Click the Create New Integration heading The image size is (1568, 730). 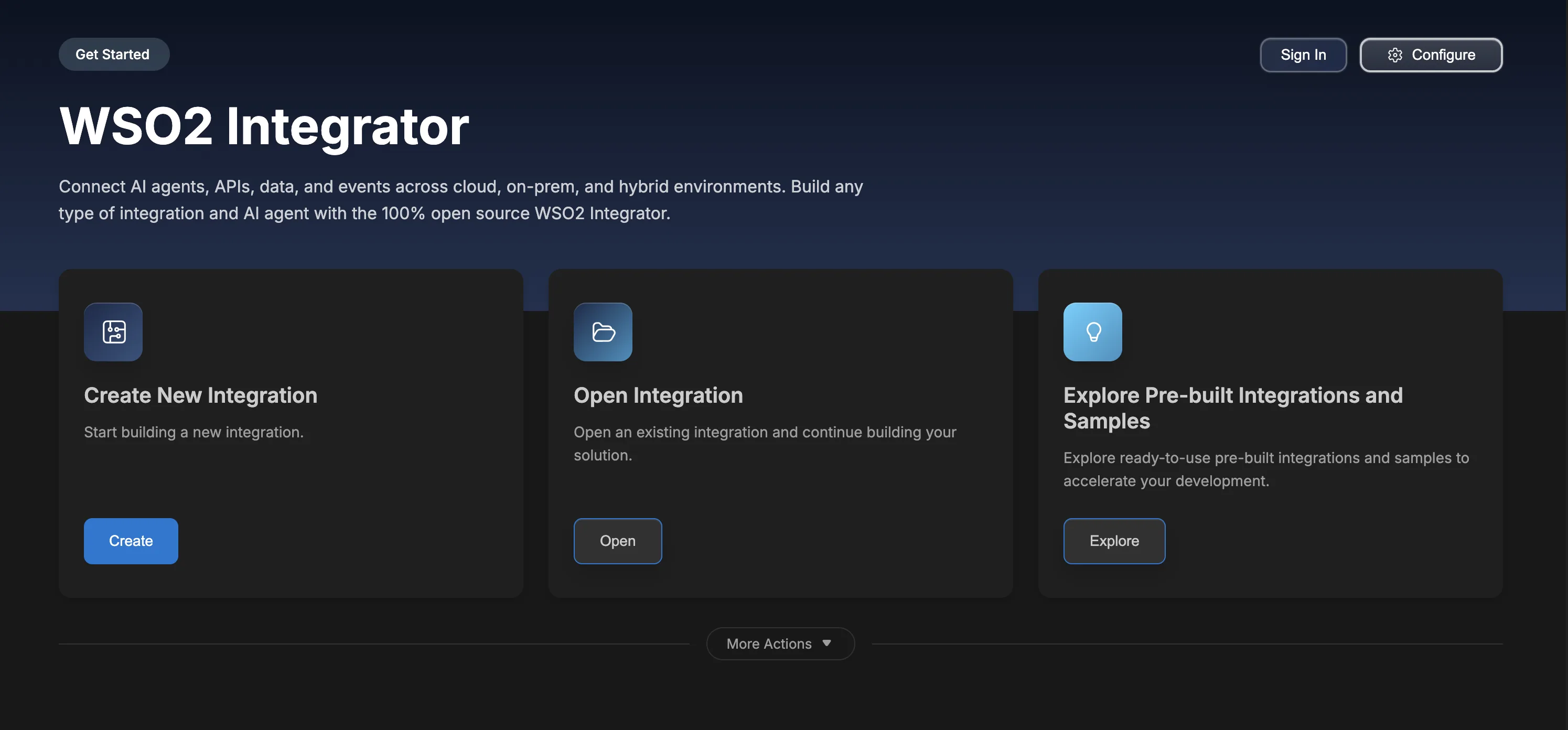(x=201, y=395)
